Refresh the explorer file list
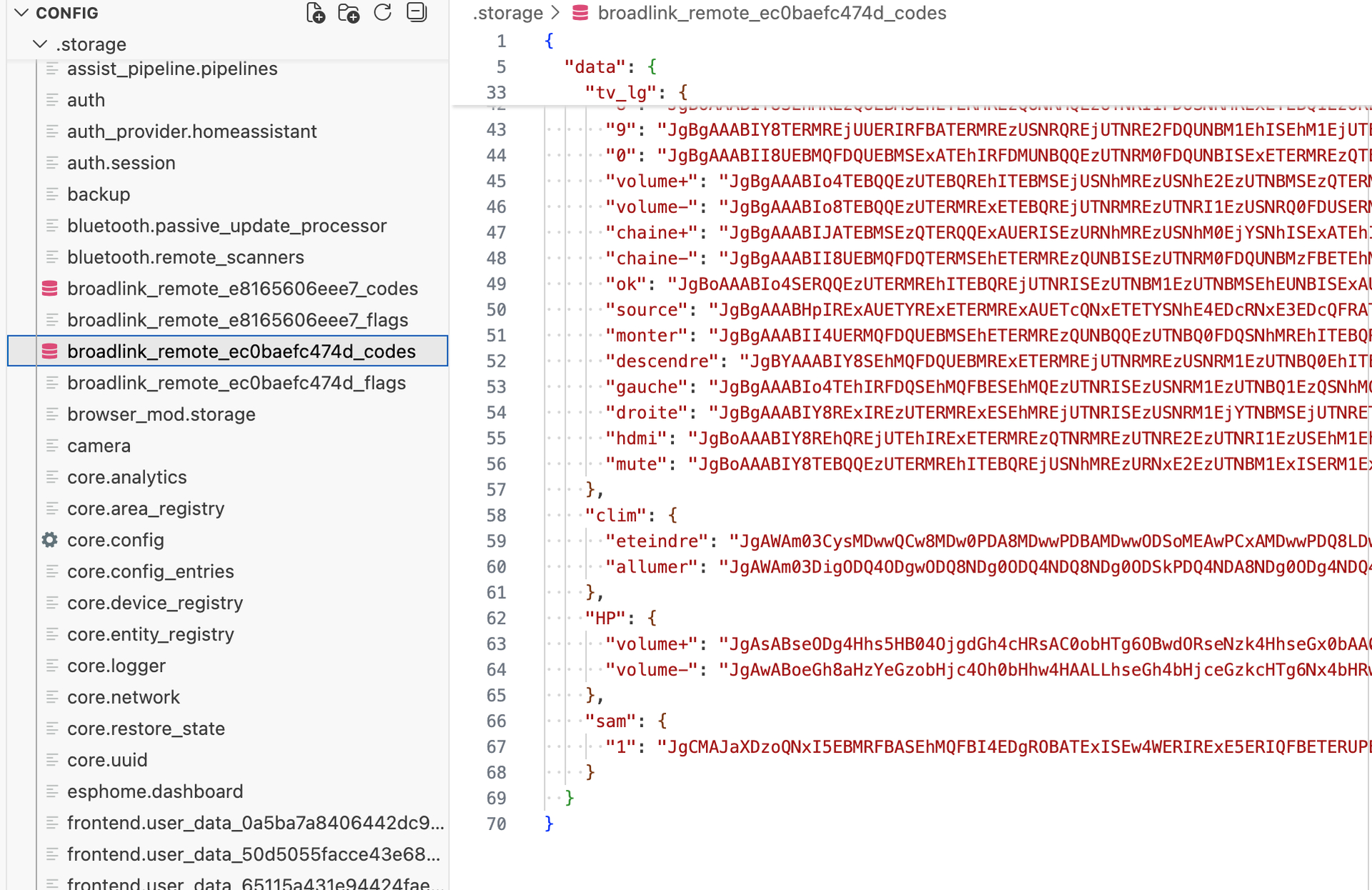This screenshot has width=1372, height=890. click(x=383, y=13)
